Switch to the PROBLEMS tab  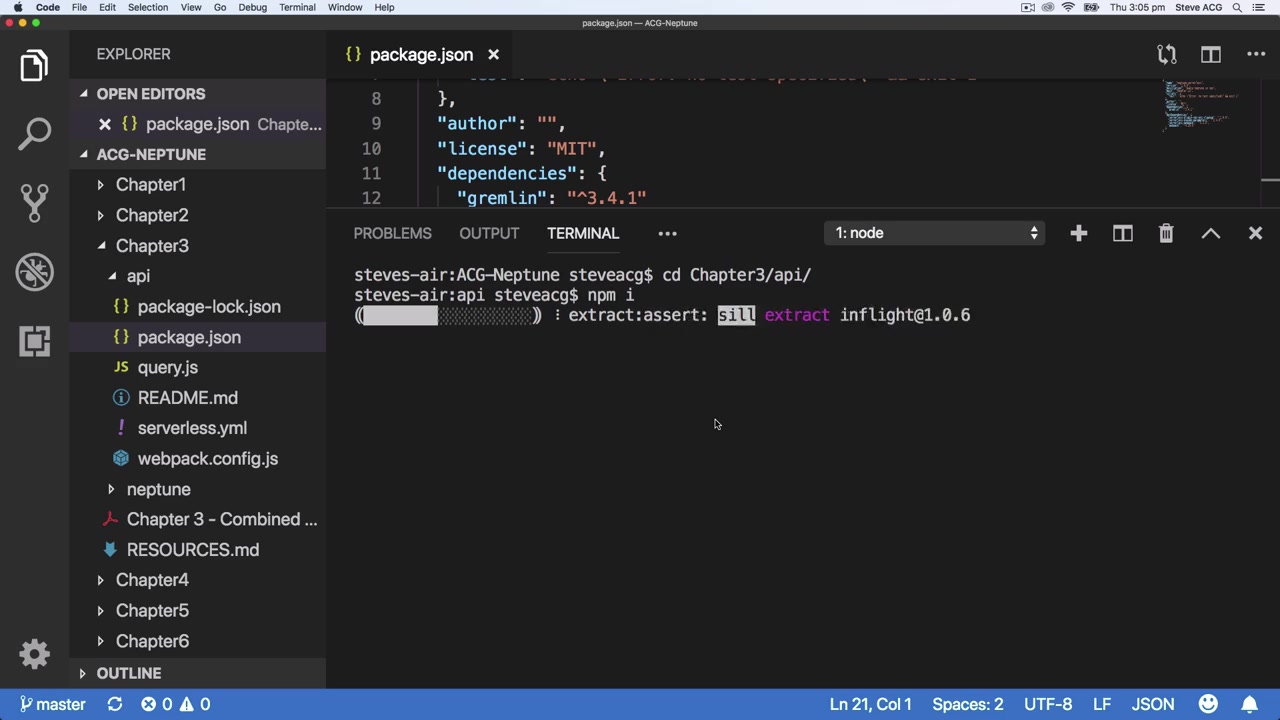pos(392,233)
